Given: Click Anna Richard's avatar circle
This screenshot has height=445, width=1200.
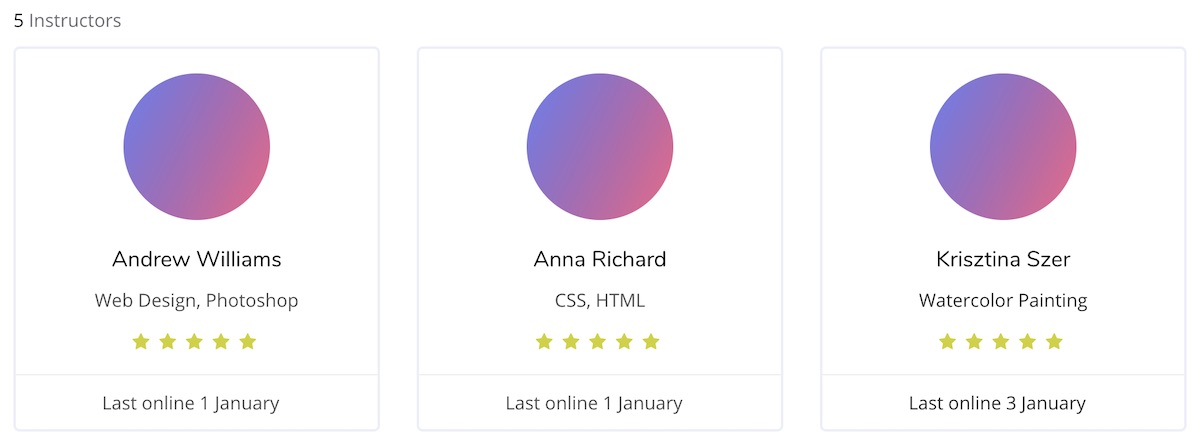Looking at the screenshot, I should coord(600,147).
